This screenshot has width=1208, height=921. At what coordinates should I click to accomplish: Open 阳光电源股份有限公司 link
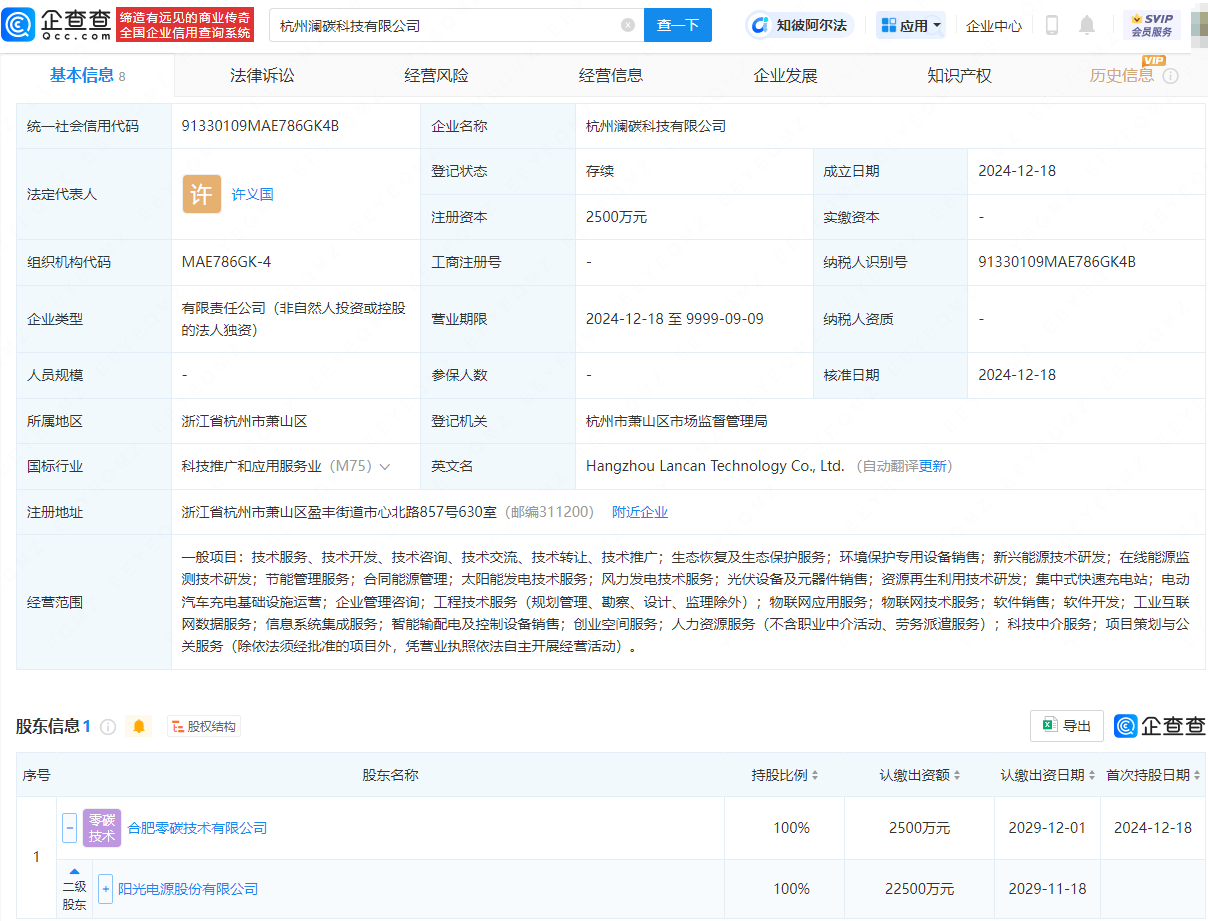tap(188, 889)
